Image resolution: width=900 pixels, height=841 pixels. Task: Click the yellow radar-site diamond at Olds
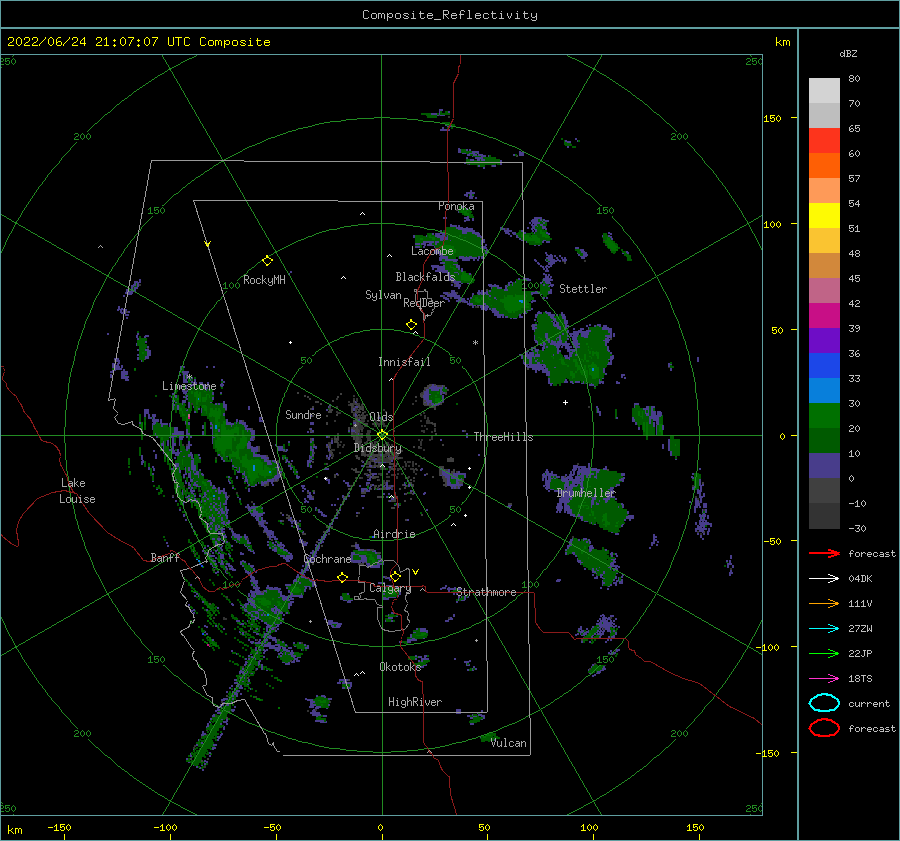click(x=382, y=435)
